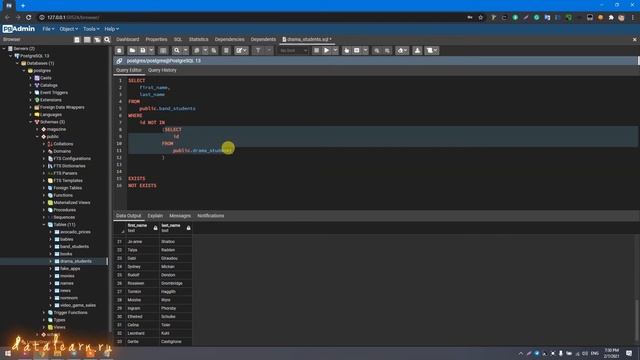Open the Statistics tab

pyautogui.click(x=198, y=40)
